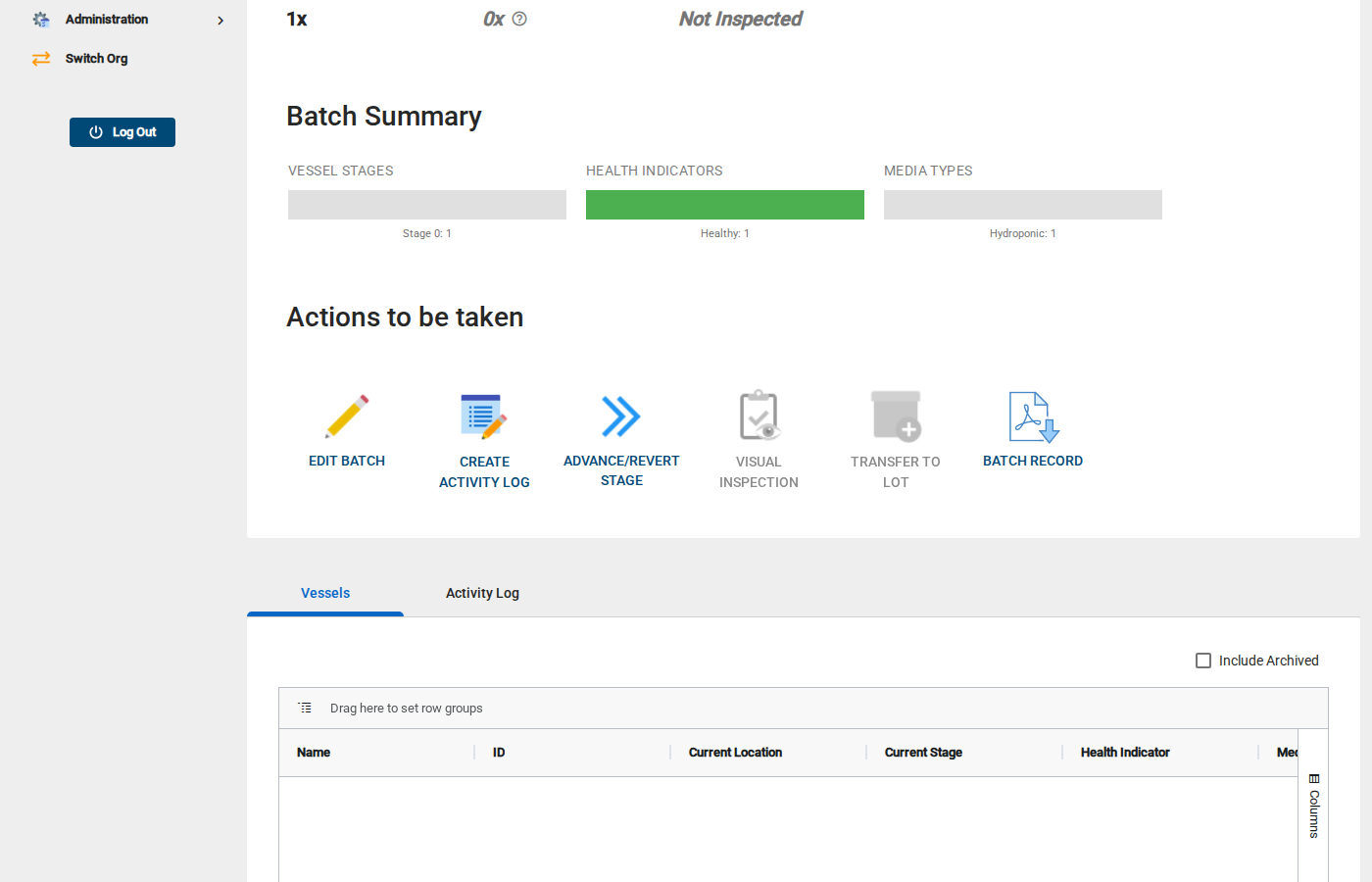Click the green Health Indicators bar

(725, 205)
